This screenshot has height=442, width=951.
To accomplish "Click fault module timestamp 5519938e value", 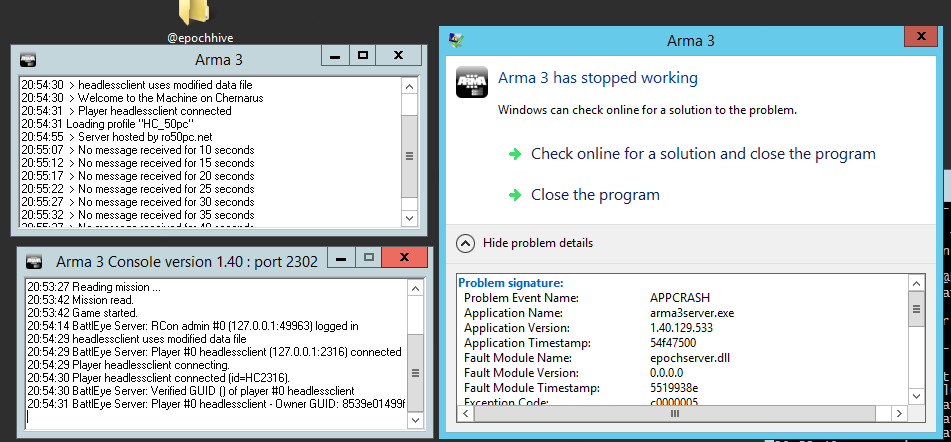I will (x=673, y=387).
